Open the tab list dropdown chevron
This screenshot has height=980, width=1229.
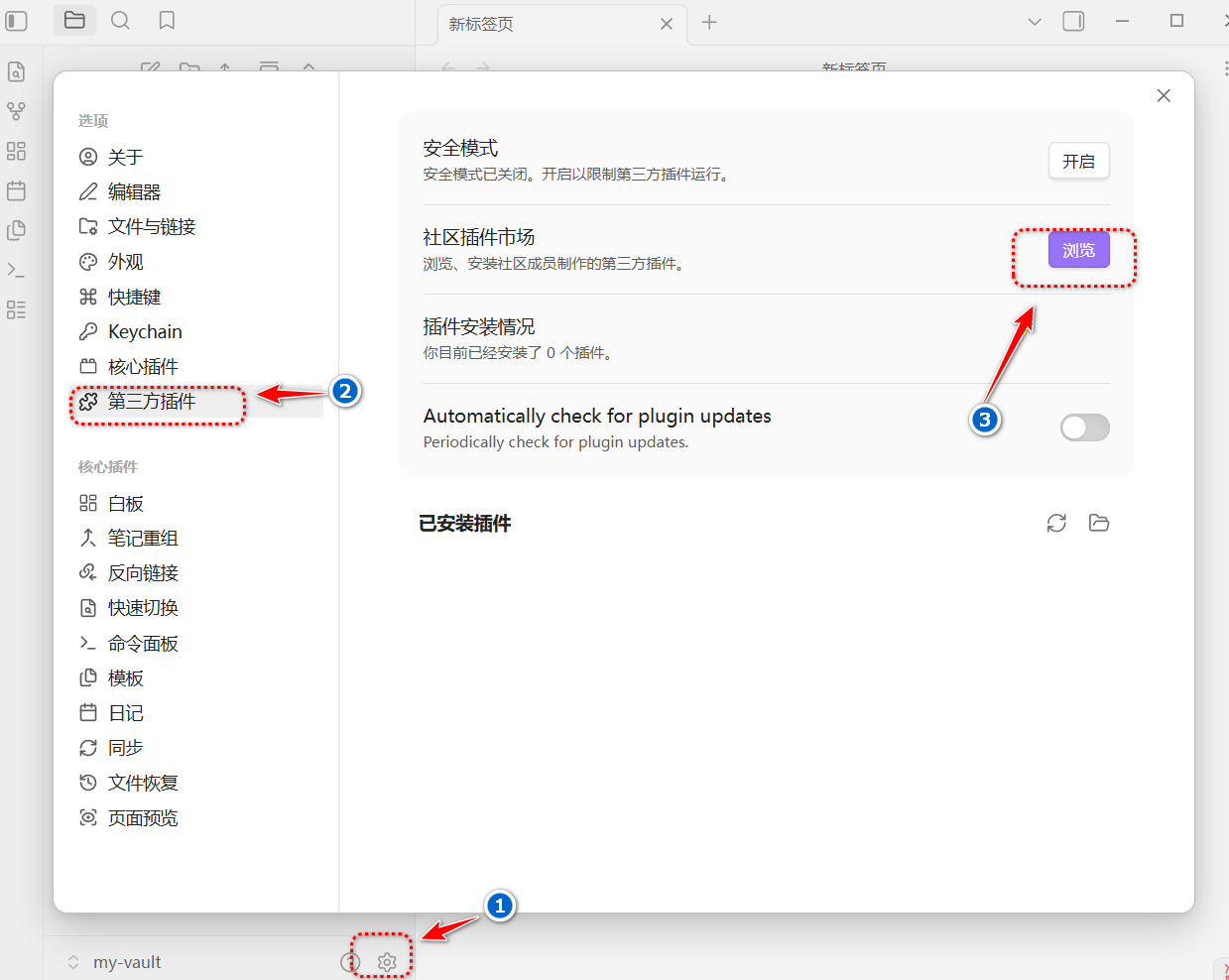tap(1035, 22)
